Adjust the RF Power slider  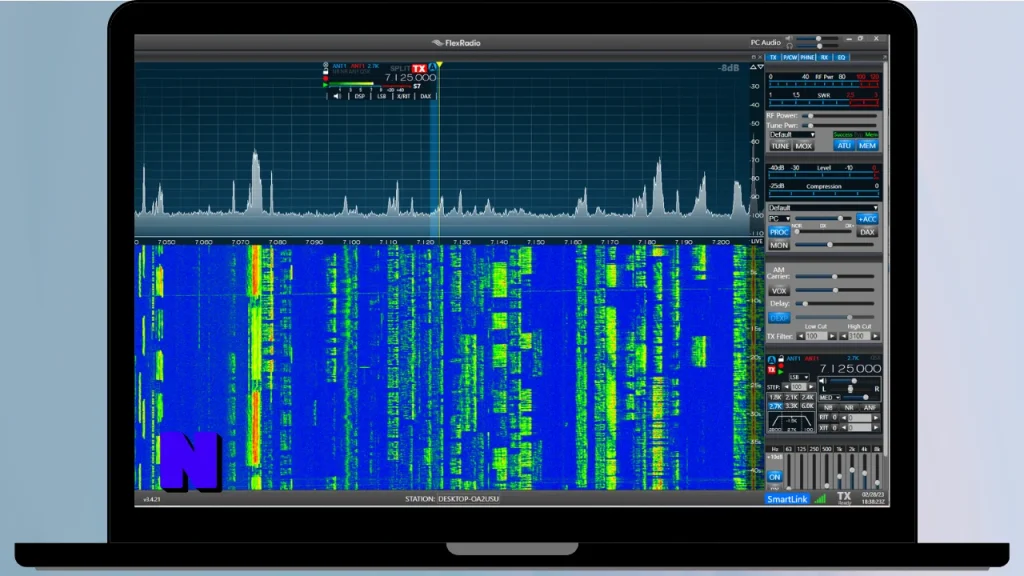(x=839, y=116)
